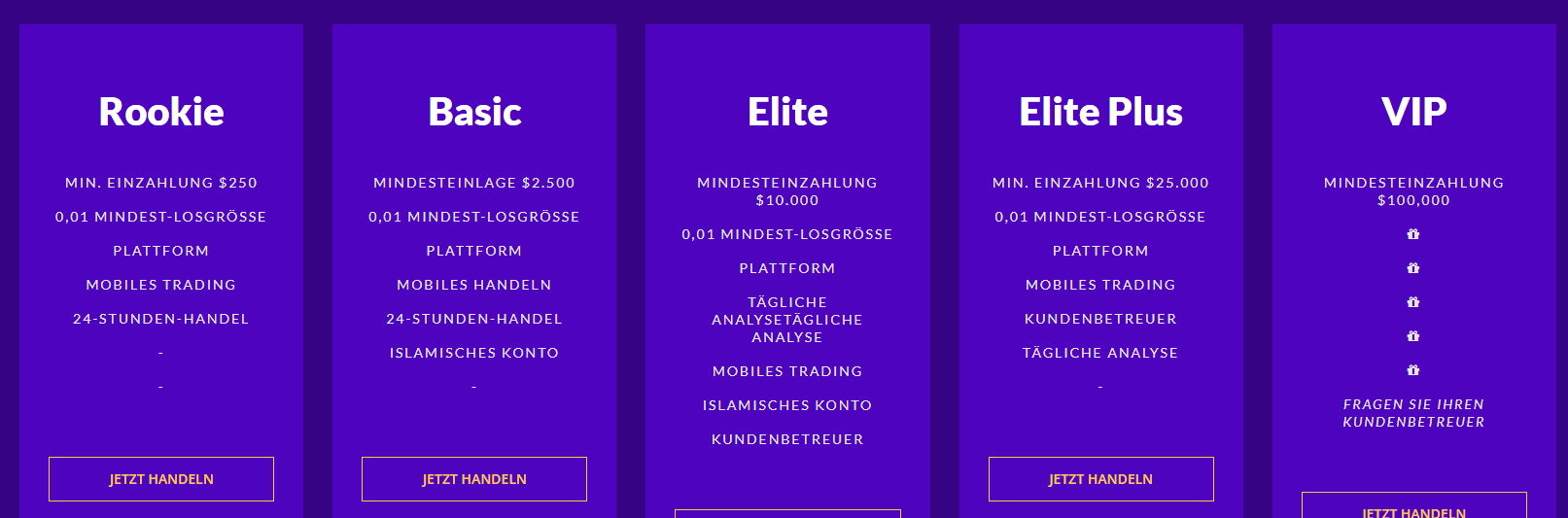Select the Rookie plan heading
1568x518 pixels.
click(x=161, y=112)
